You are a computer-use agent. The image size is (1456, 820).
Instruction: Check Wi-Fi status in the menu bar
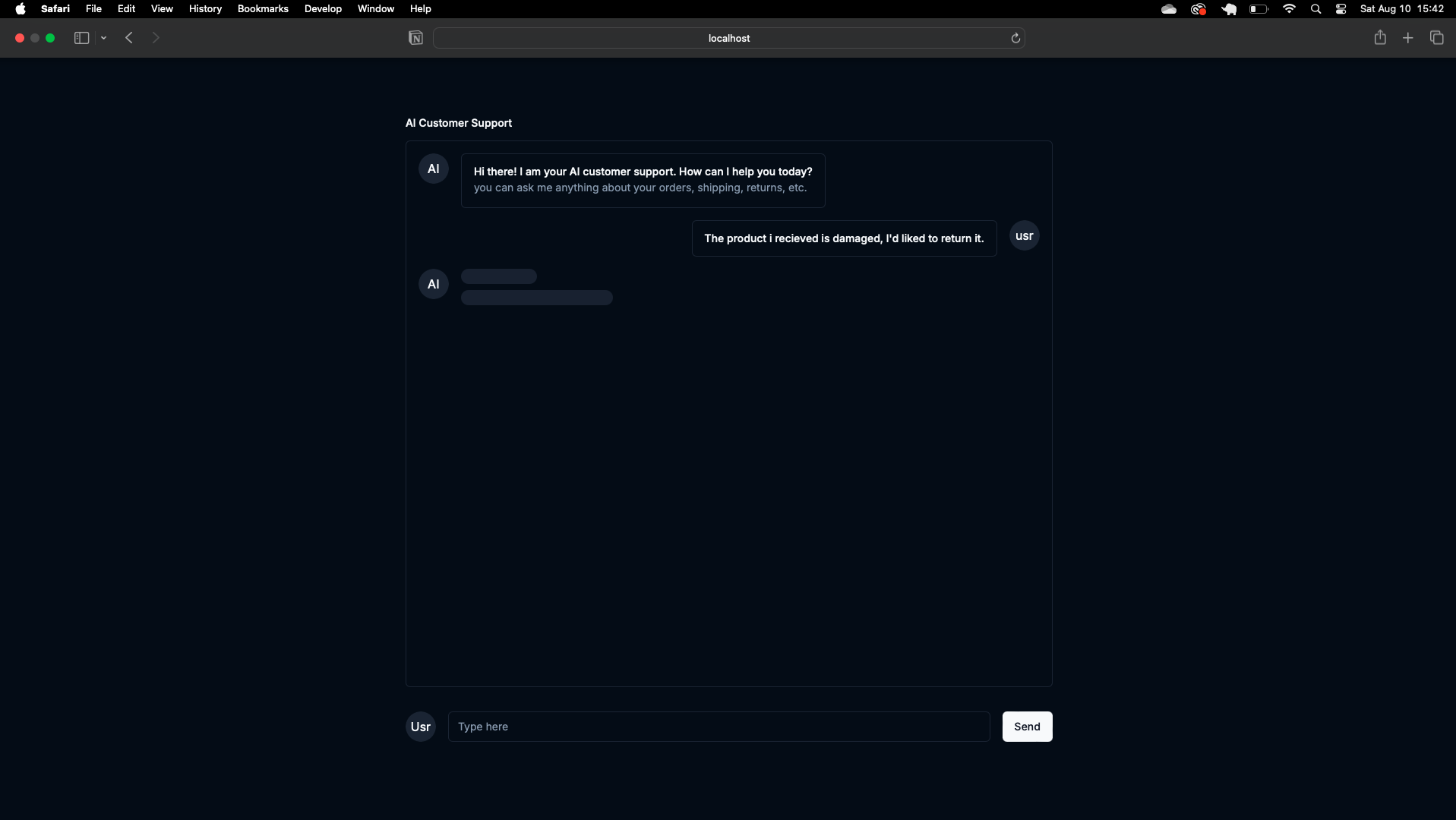click(1289, 9)
